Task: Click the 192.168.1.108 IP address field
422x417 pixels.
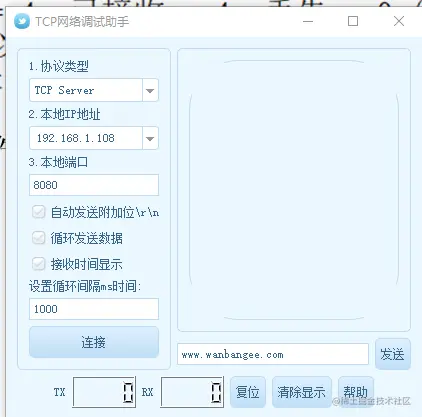Action: tap(94, 138)
